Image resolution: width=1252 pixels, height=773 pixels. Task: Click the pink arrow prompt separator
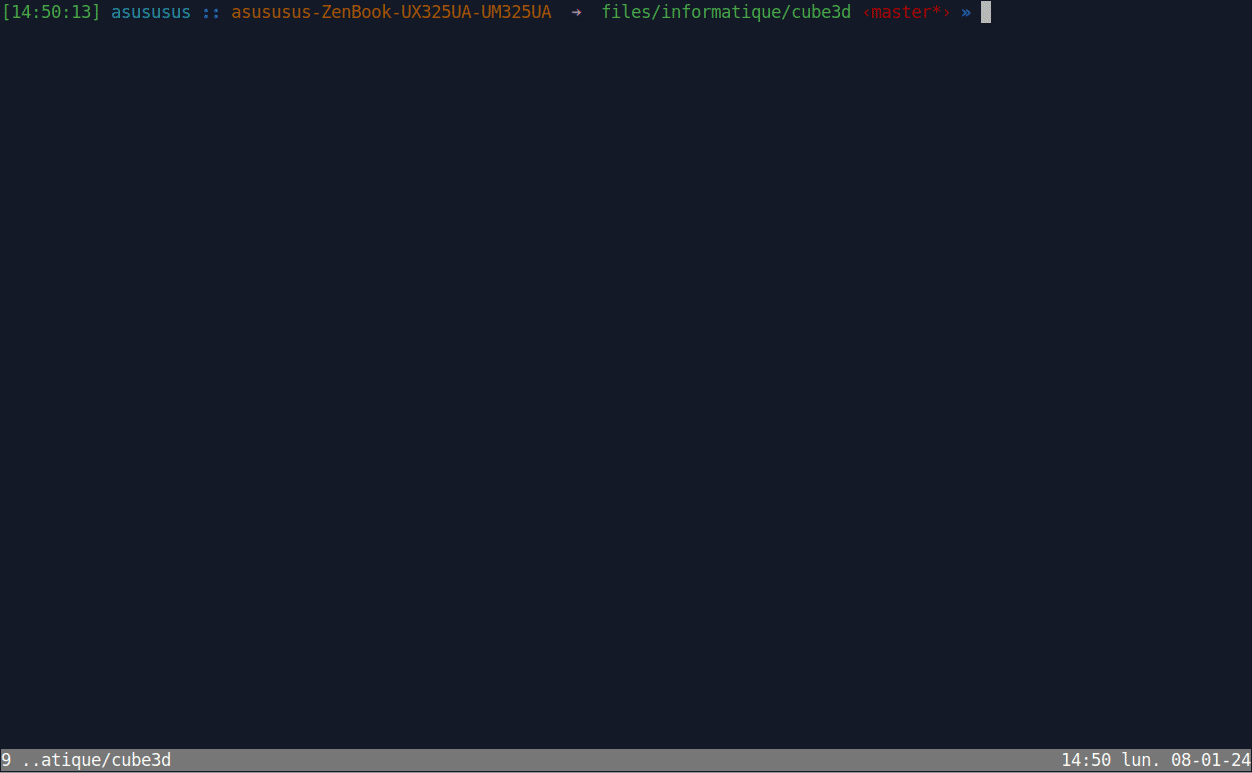point(576,12)
